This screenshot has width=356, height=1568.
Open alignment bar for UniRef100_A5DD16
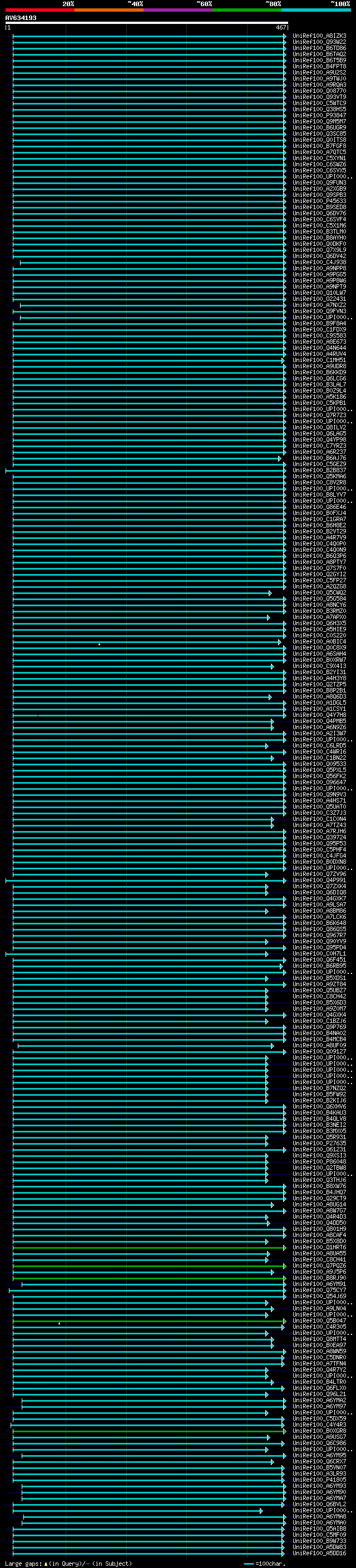pyautogui.click(x=148, y=1554)
